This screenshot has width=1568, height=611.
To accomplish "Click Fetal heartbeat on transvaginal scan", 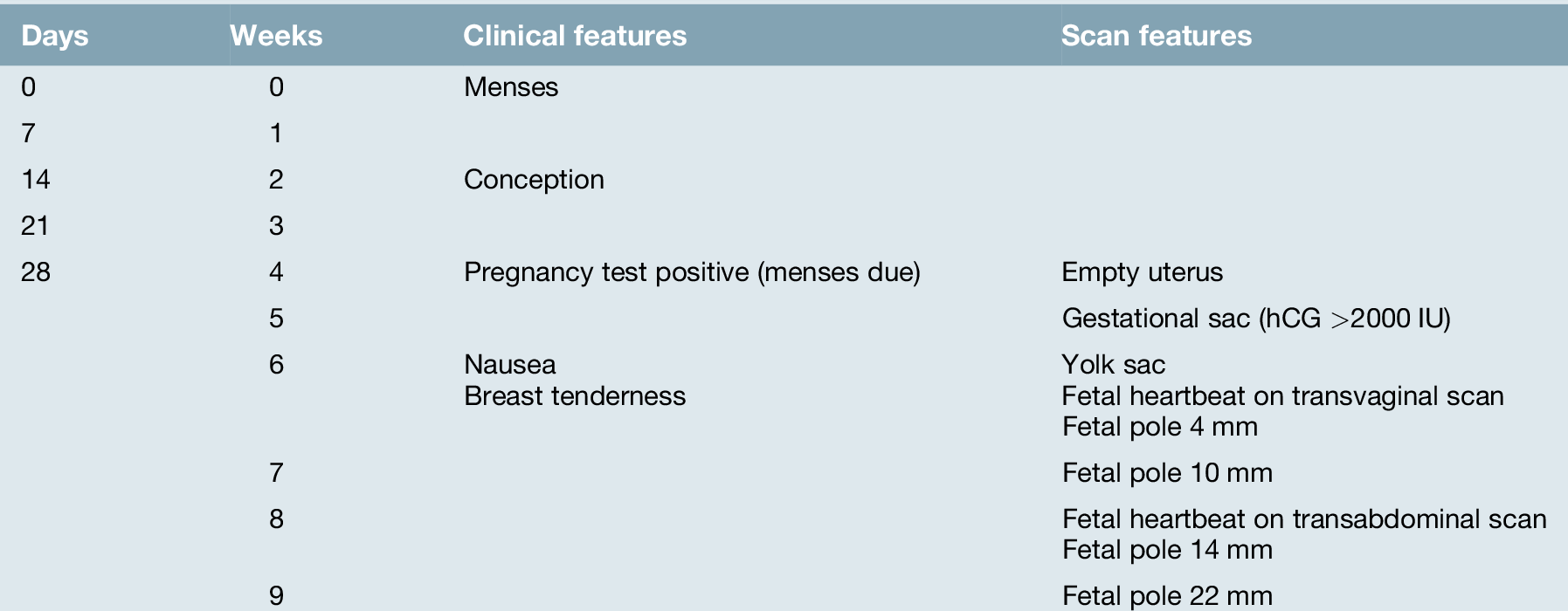I will (x=1281, y=396).
